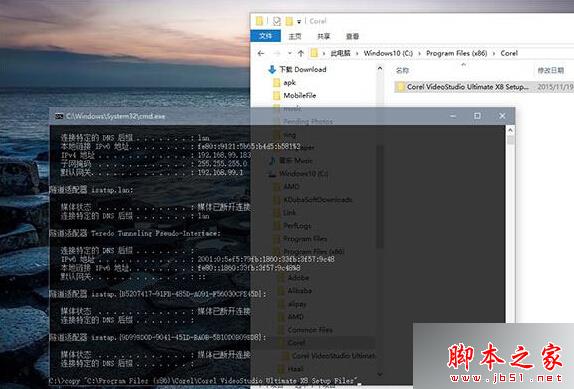Expand the chevron after Windows10 (C:) in breadcrumb

click(420, 54)
